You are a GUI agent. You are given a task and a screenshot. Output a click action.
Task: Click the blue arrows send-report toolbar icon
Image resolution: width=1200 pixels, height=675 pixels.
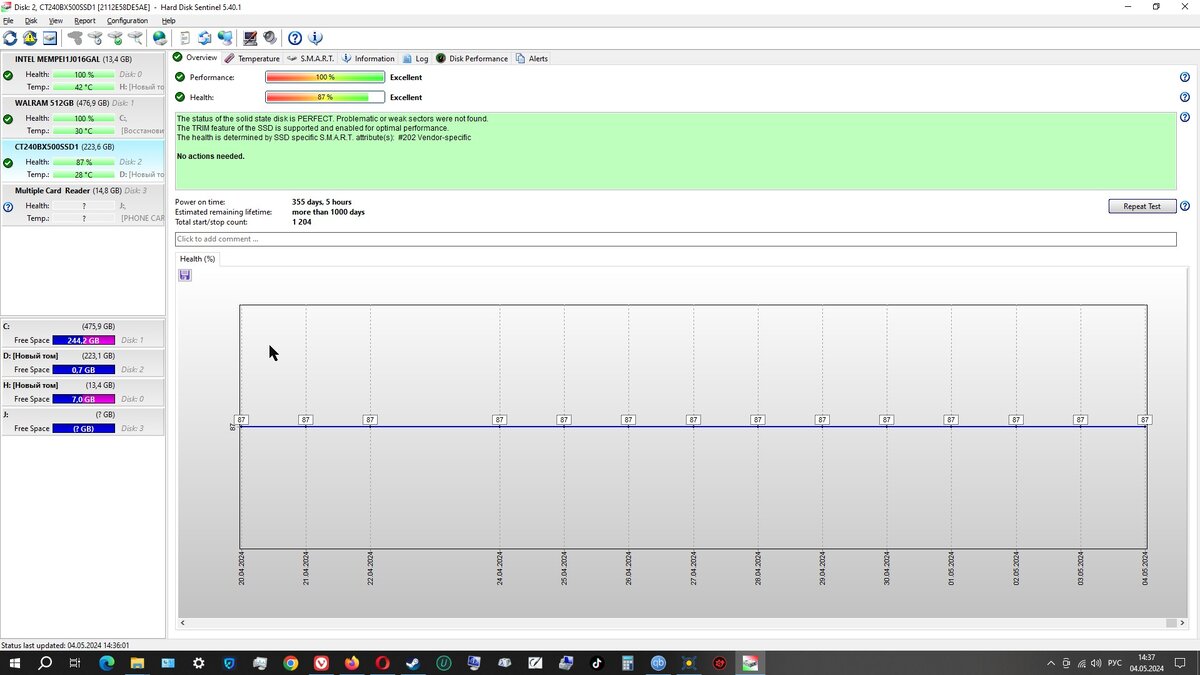click(205, 38)
